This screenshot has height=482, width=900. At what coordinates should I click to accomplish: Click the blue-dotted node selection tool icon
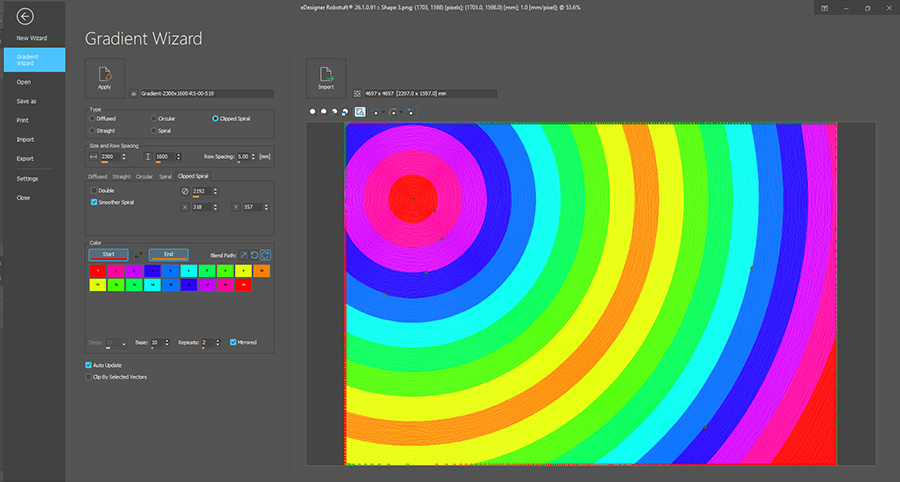[375, 112]
